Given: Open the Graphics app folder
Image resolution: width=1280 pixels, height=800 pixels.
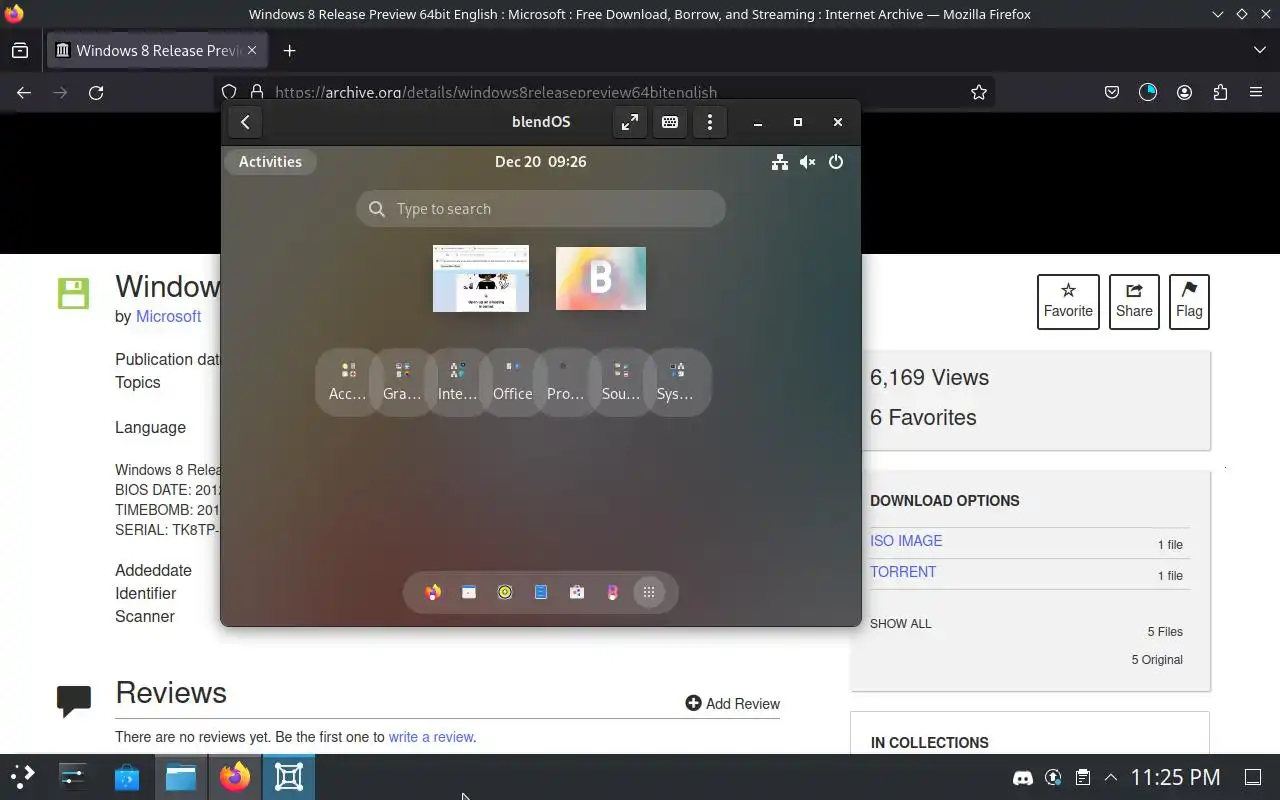Looking at the screenshot, I should 402,381.
